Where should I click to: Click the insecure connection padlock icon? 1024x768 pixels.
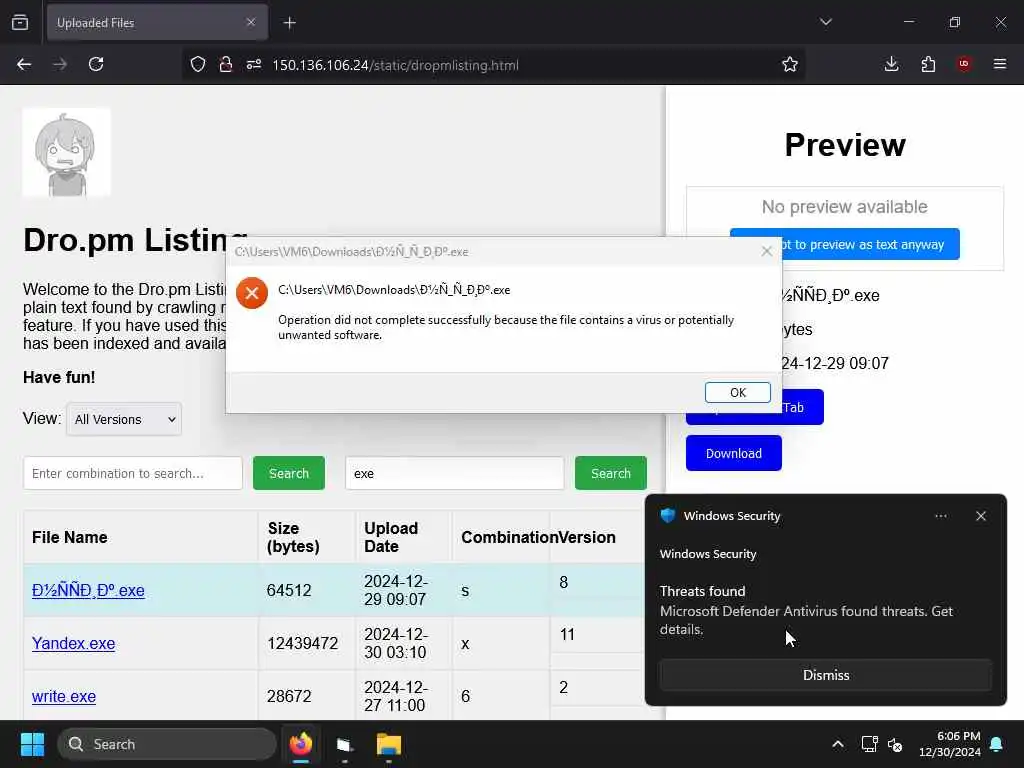tap(226, 64)
